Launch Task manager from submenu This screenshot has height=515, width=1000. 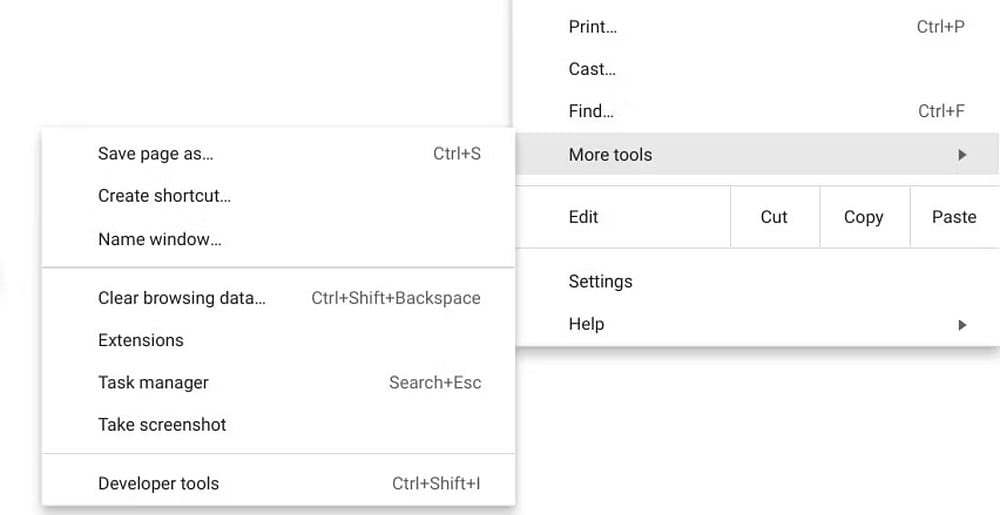pyautogui.click(x=278, y=382)
